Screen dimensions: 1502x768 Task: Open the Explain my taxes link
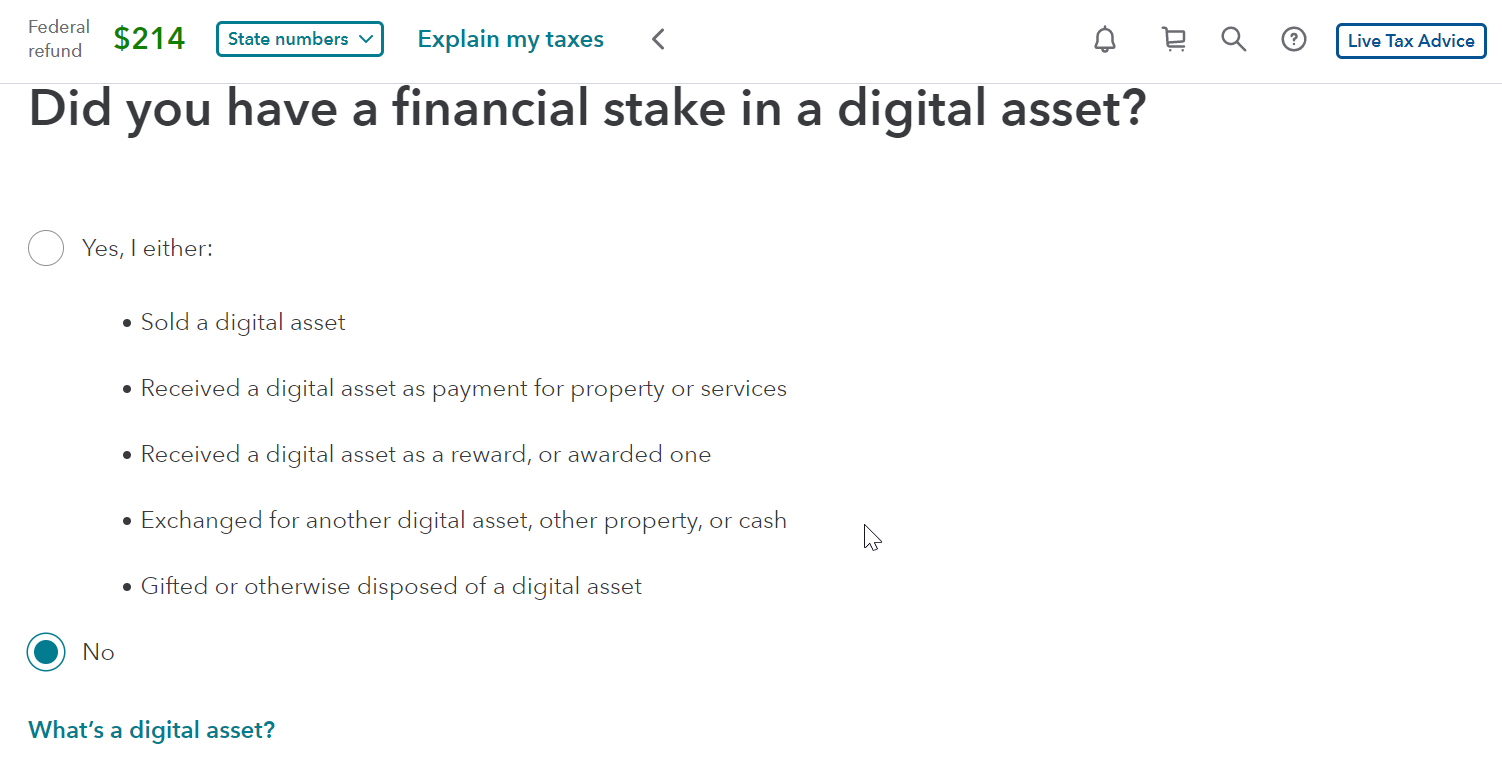[511, 39]
